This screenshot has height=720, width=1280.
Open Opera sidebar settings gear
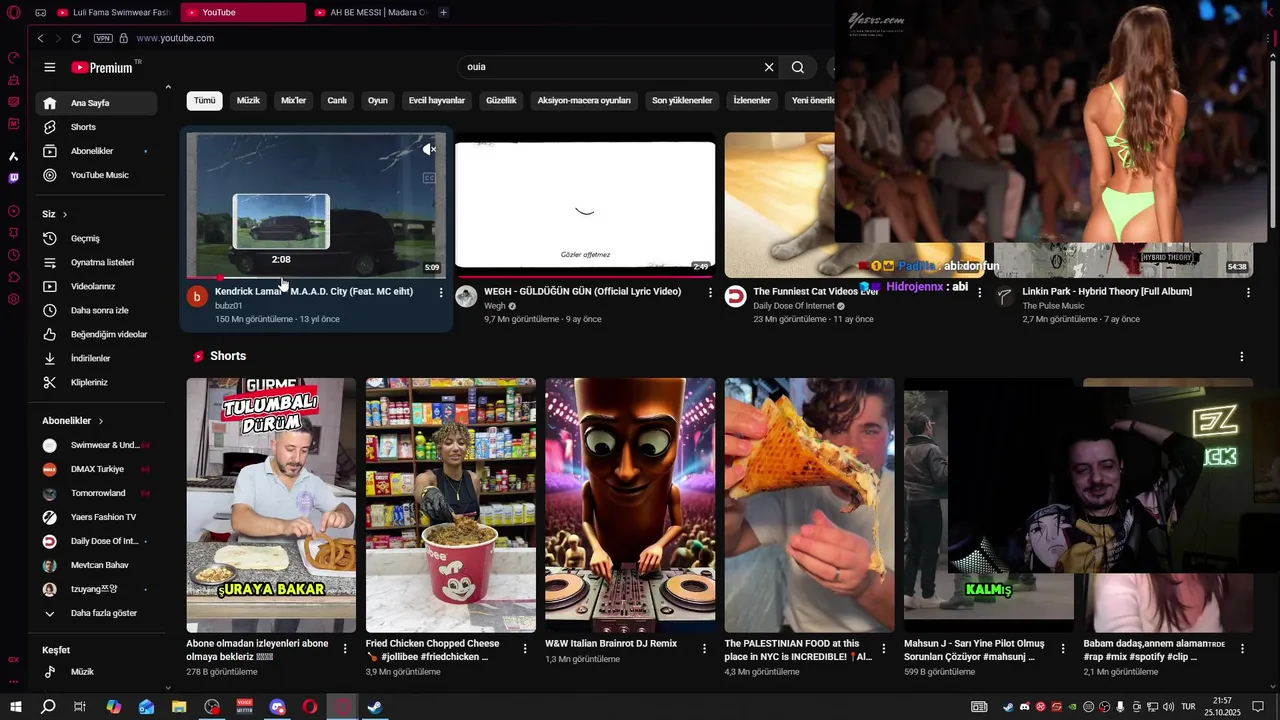(x=13, y=299)
